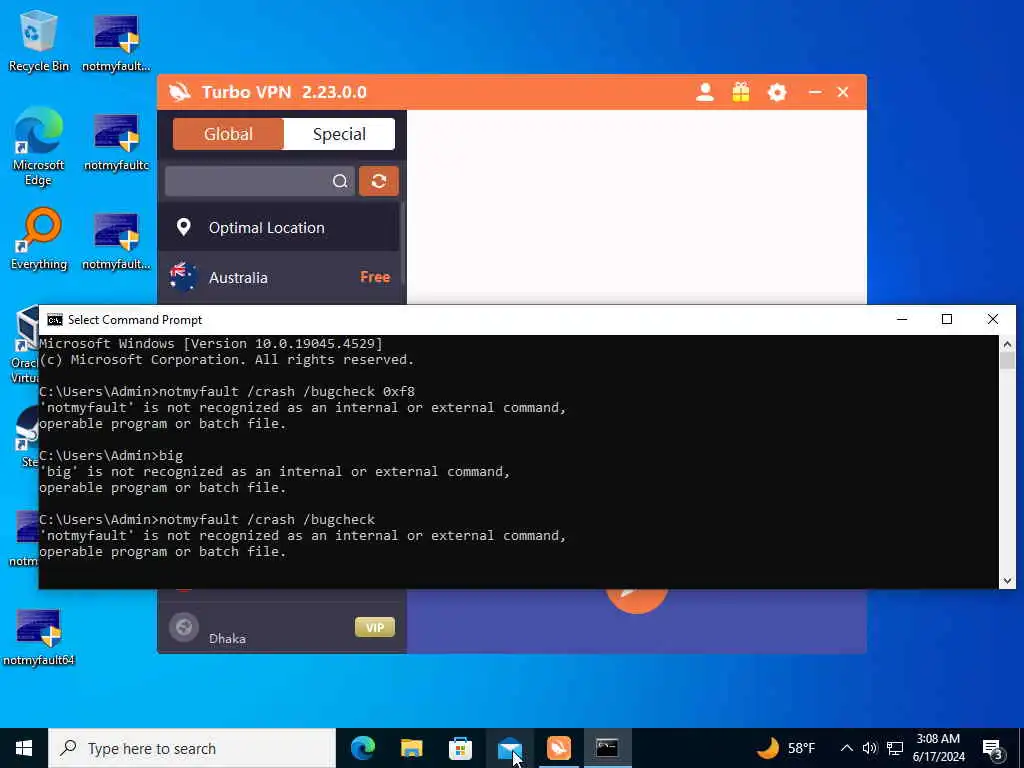Refresh the VPN server list
The height and width of the screenshot is (768, 1024).
(379, 181)
